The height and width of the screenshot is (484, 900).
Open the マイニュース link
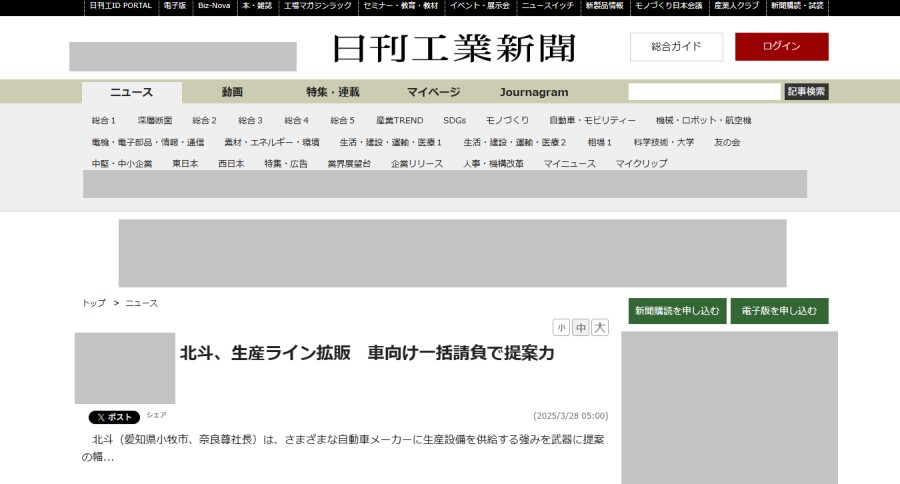(x=570, y=164)
